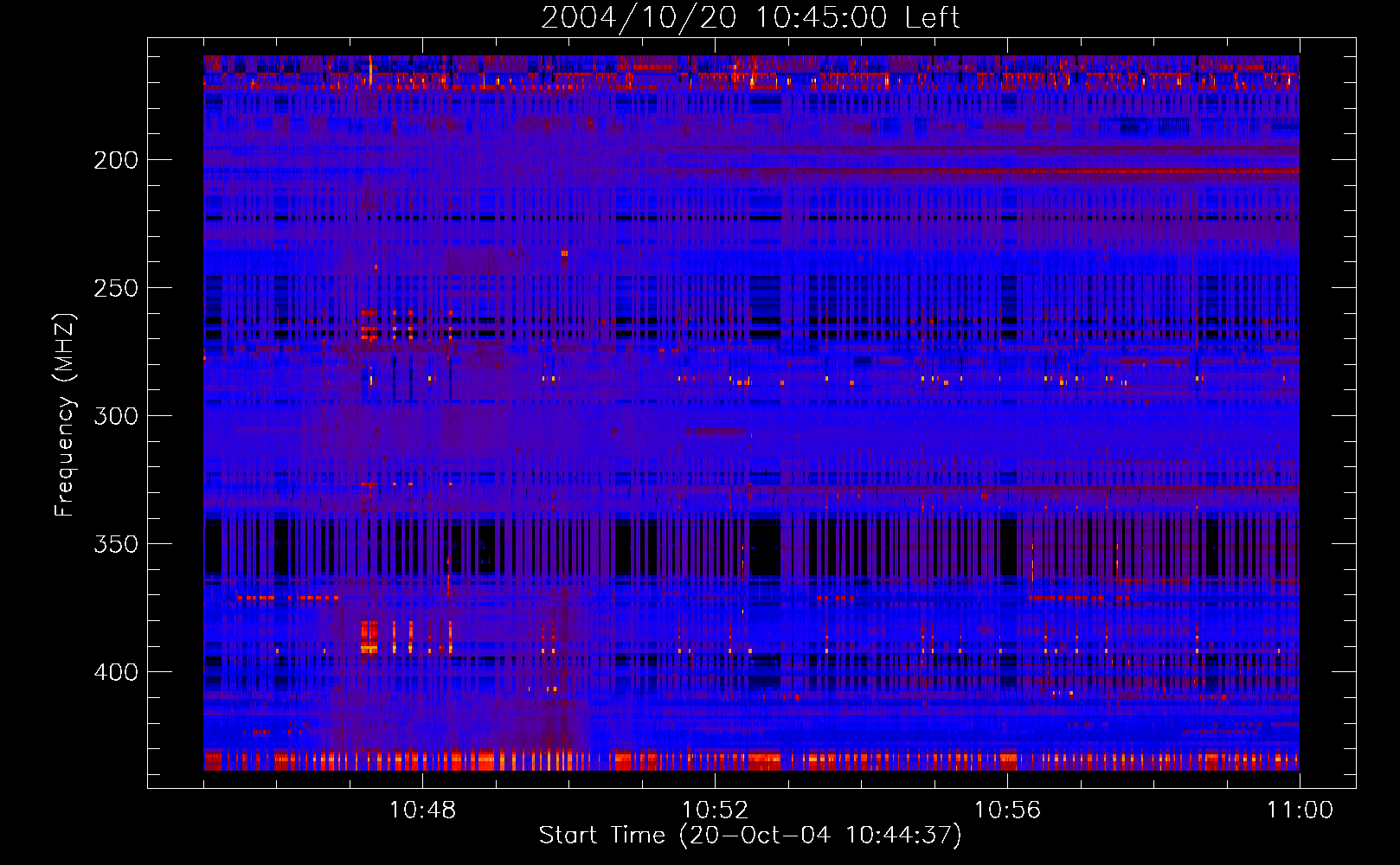Select the 10:56 time tick label
The width and height of the screenshot is (1400, 865).
tap(1007, 811)
